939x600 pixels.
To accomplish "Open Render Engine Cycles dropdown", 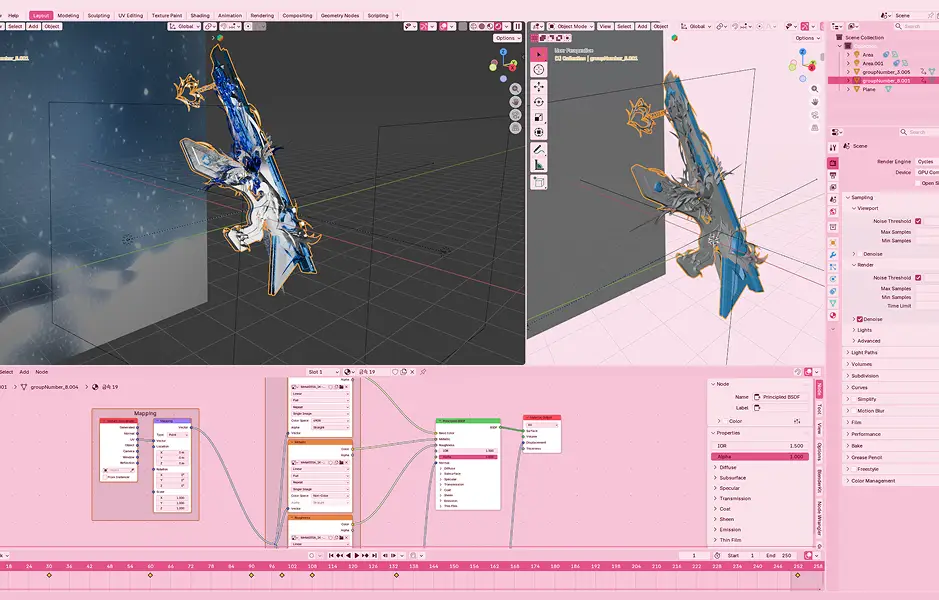I will coord(927,162).
